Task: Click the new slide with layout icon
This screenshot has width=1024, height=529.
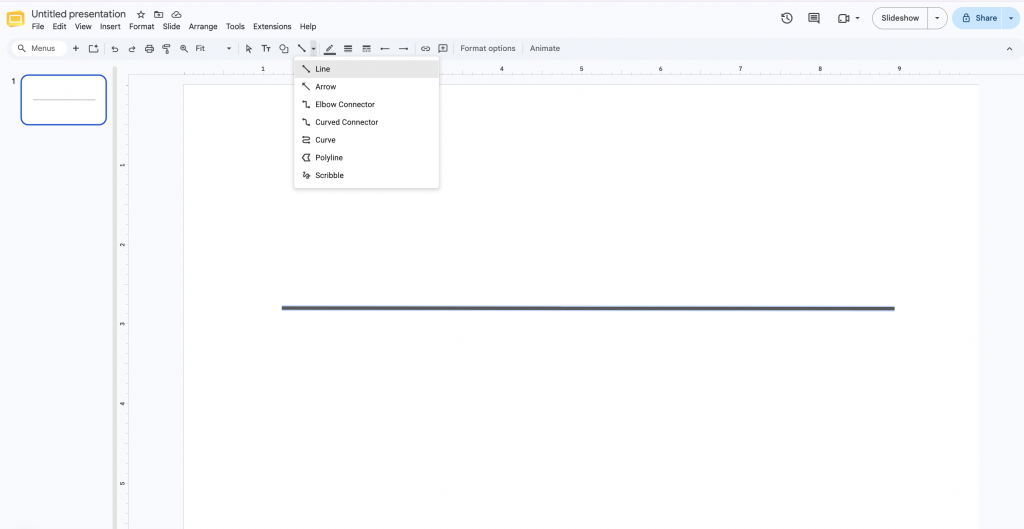Action: (x=93, y=48)
